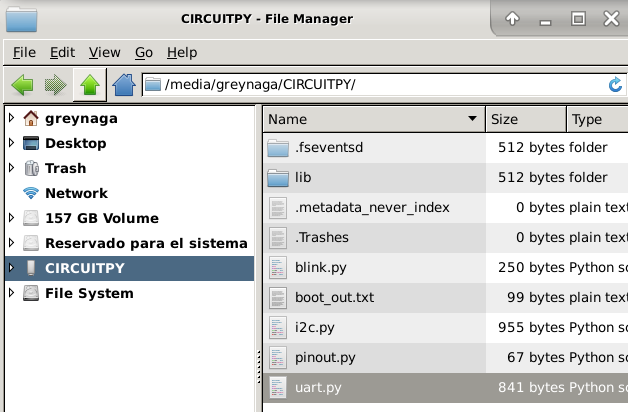Select the lib folder name
The width and height of the screenshot is (628, 412).
[303, 177]
